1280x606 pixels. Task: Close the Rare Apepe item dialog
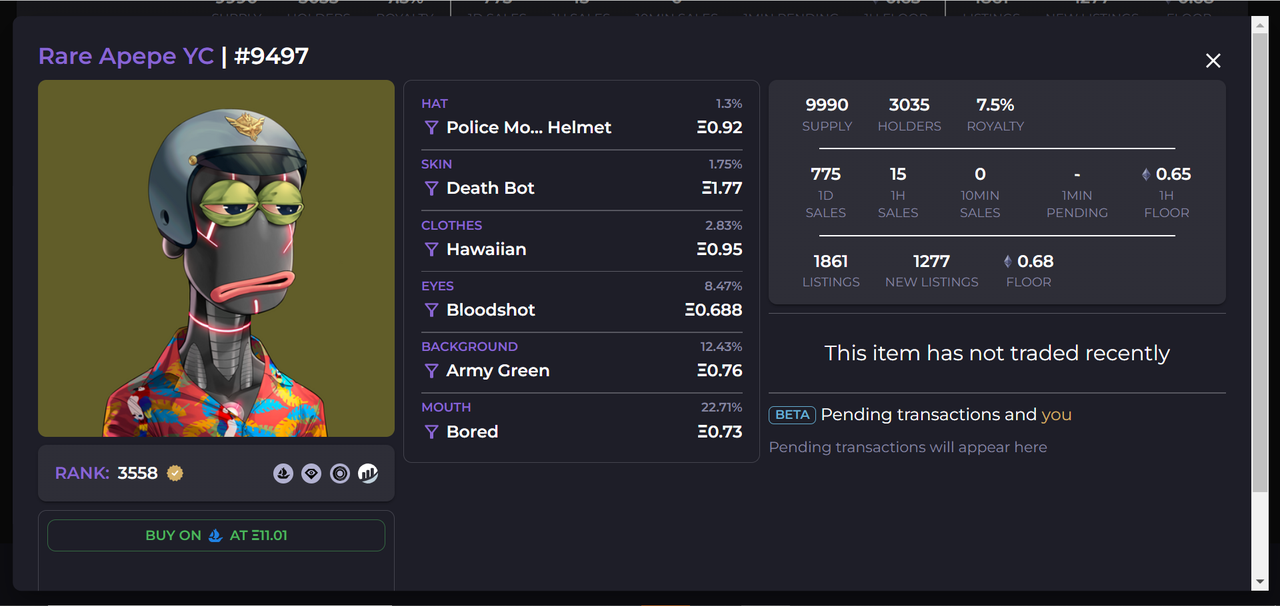point(1213,61)
